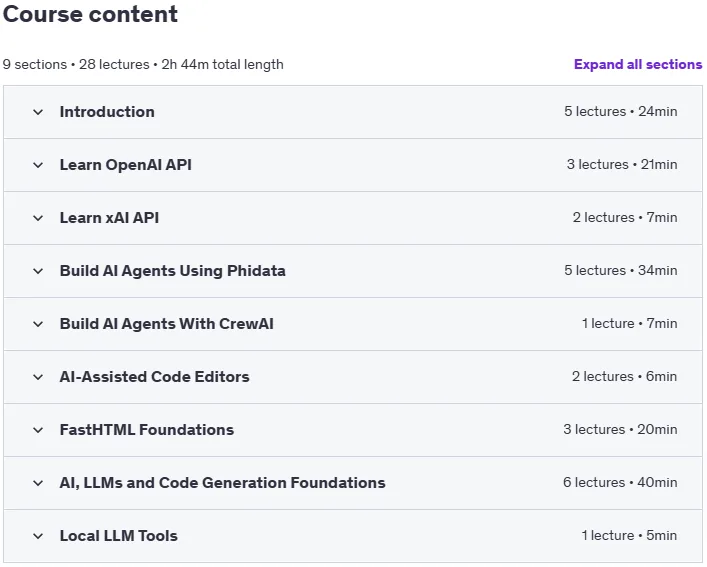Viewport: 707px width, 567px height.
Task: Click '1 lecture • 5min' text
Action: click(629, 535)
